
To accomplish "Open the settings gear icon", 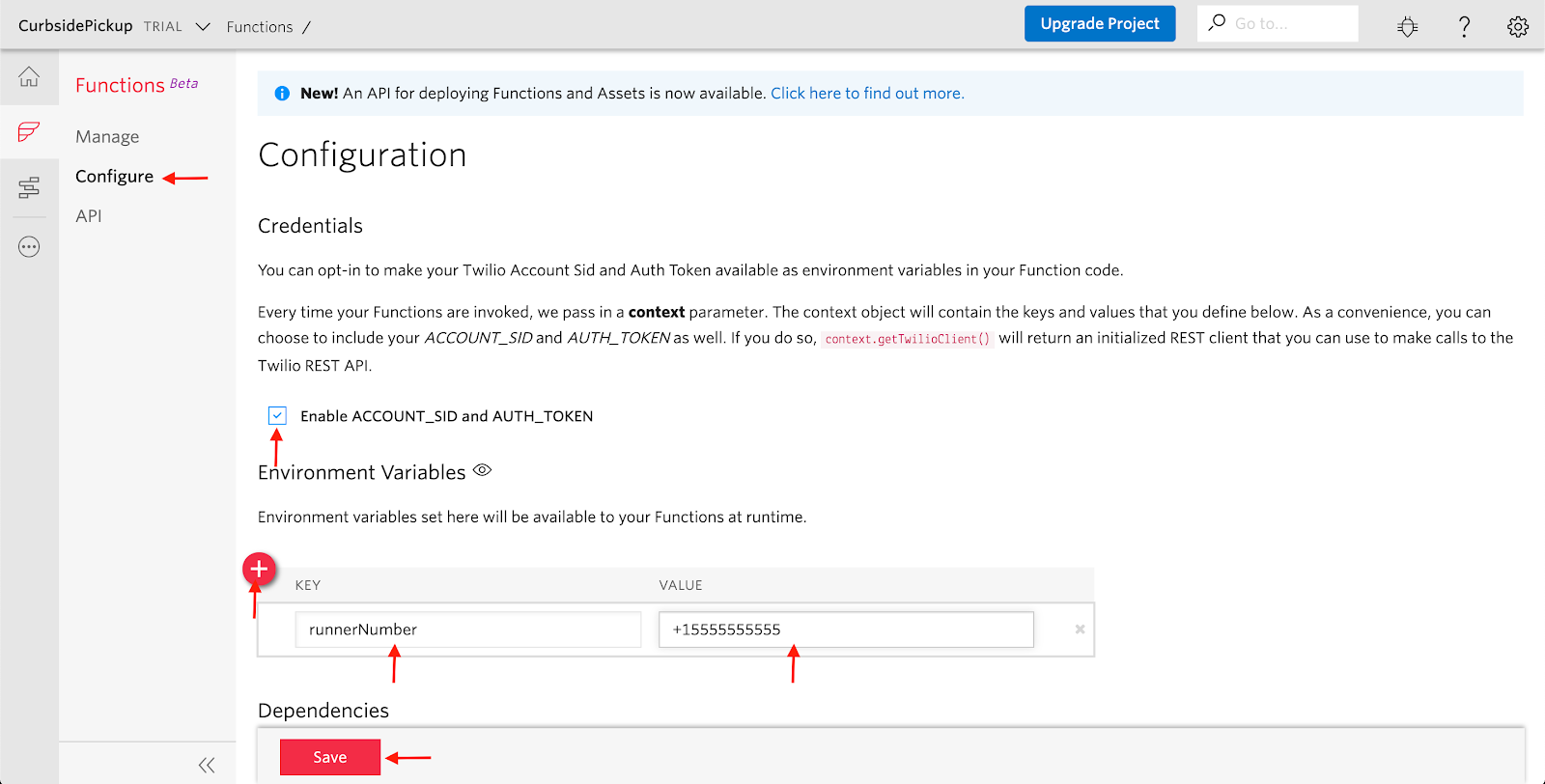I will click(1517, 26).
